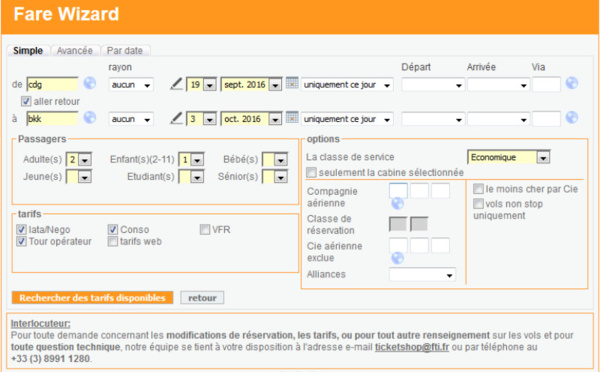600x372 pixels.
Task: Switch to the Simple tab
Action: pyautogui.click(x=28, y=51)
